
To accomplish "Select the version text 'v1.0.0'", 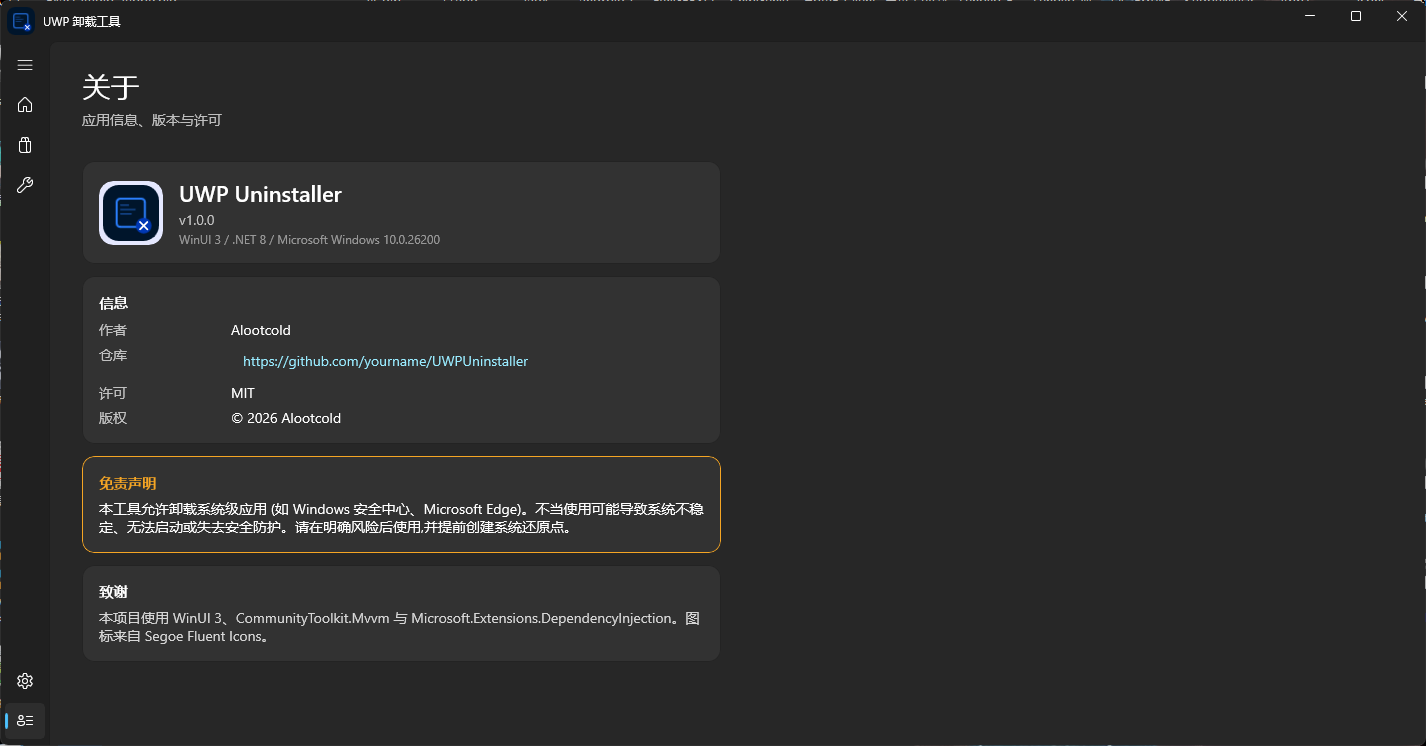I will [x=197, y=220].
